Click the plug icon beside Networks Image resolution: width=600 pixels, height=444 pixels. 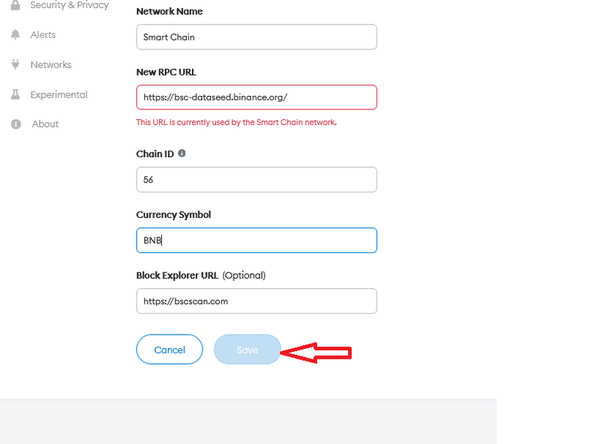coord(15,65)
